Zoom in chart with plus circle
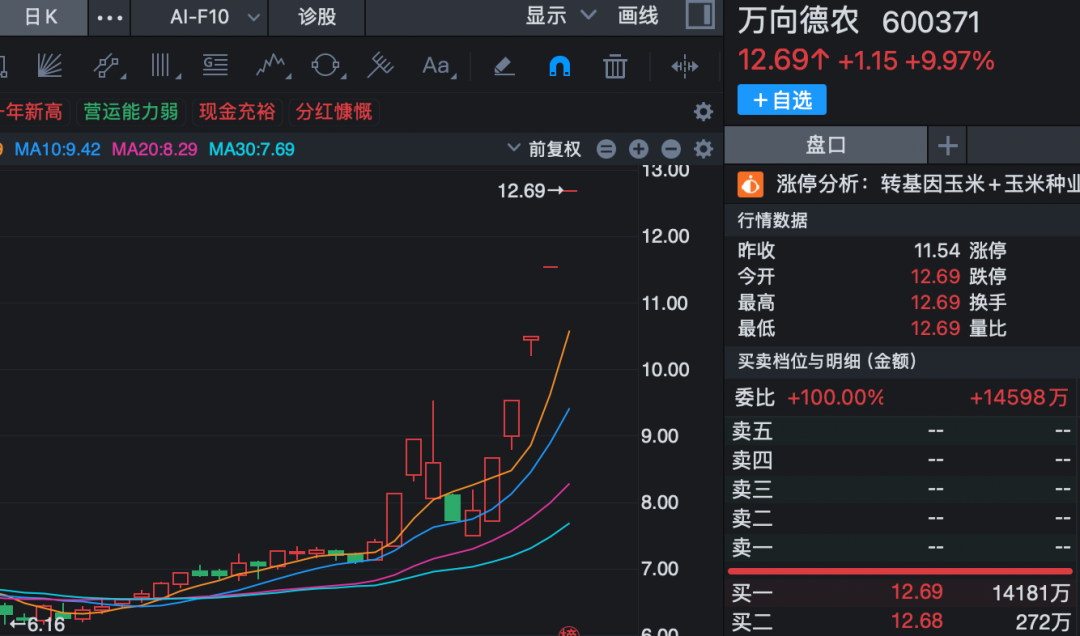The image size is (1080, 636). click(x=638, y=149)
